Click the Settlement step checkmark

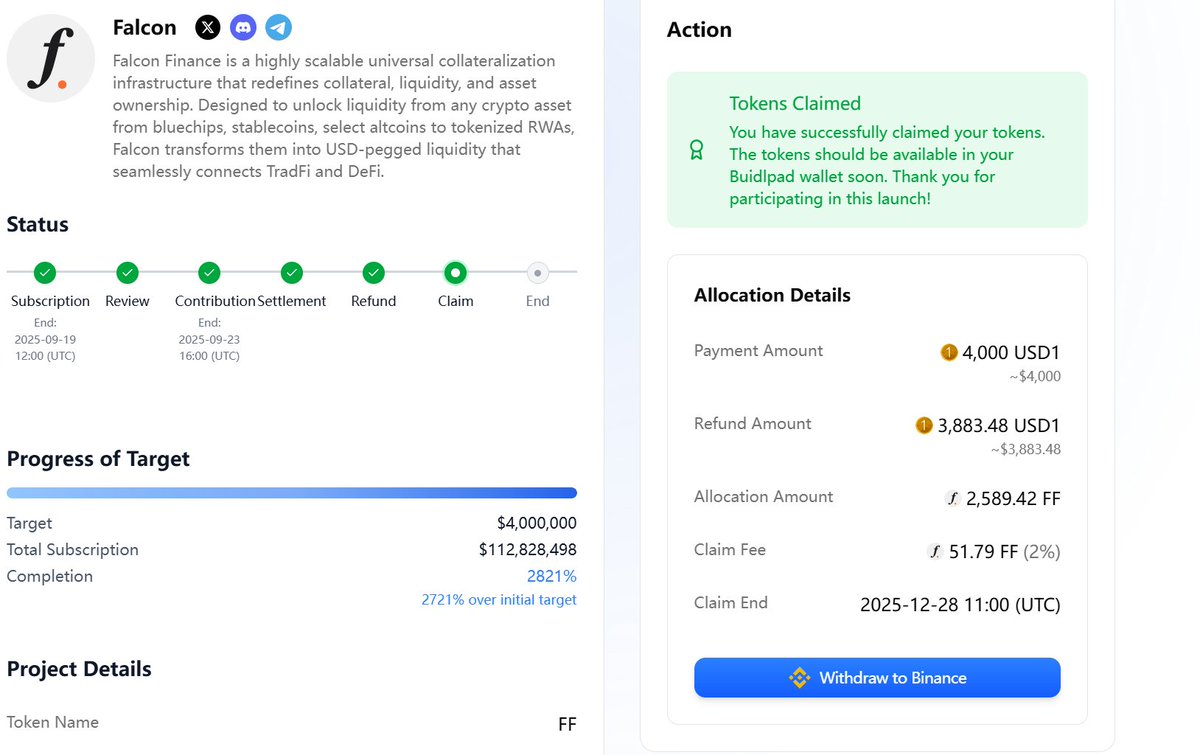click(x=291, y=272)
